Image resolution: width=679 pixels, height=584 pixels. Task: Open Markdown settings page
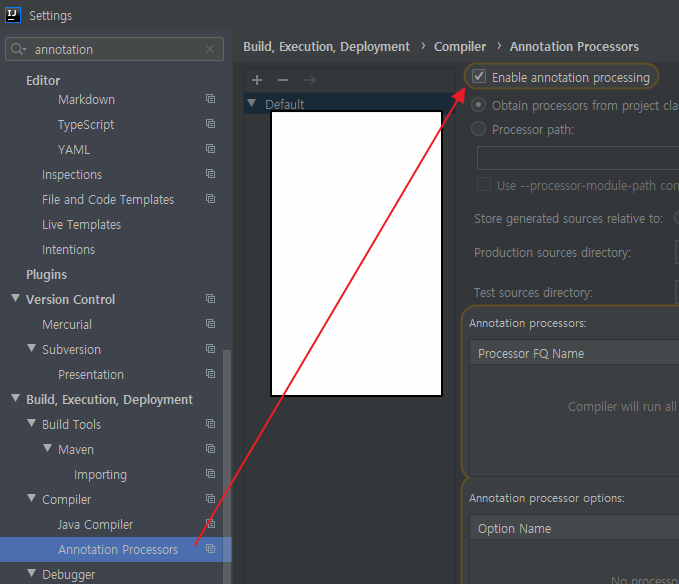(87, 100)
